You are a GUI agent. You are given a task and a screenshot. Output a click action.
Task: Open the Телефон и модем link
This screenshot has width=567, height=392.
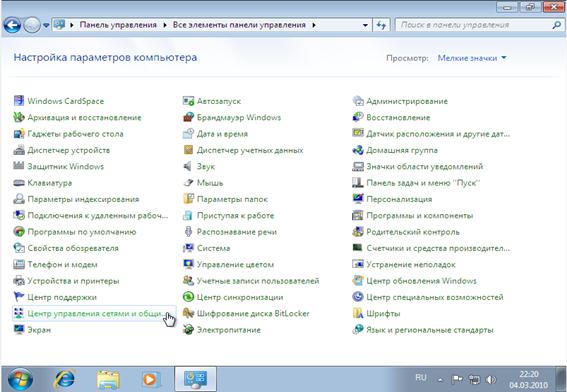pos(62,264)
